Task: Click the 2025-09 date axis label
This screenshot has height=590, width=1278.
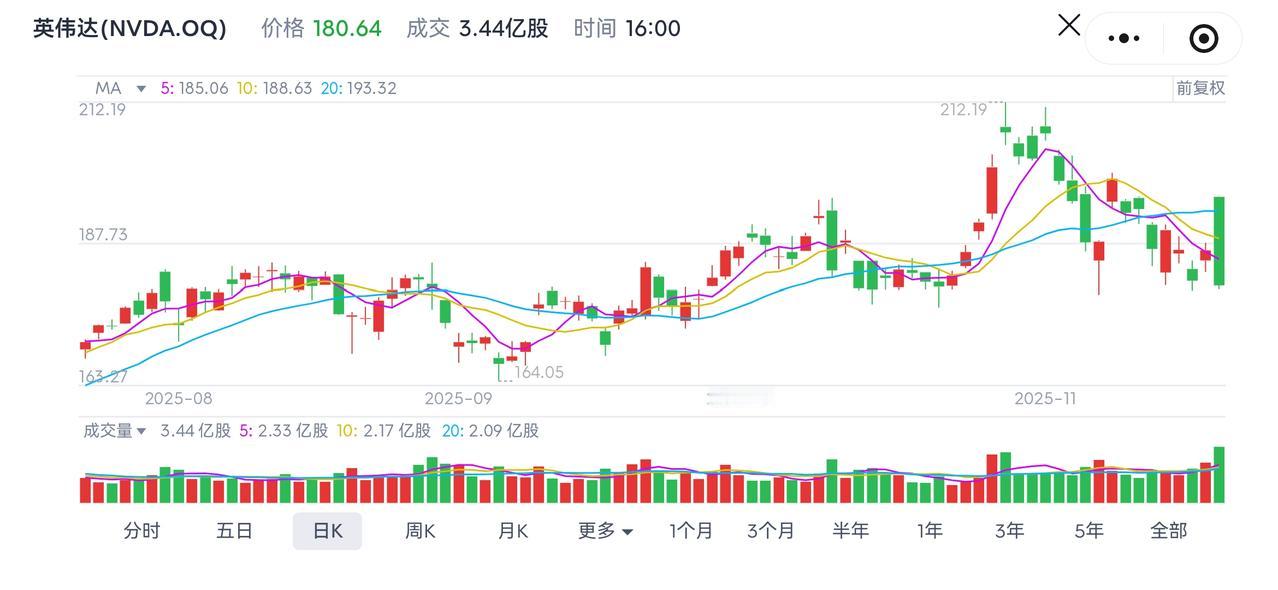Action: coord(458,398)
